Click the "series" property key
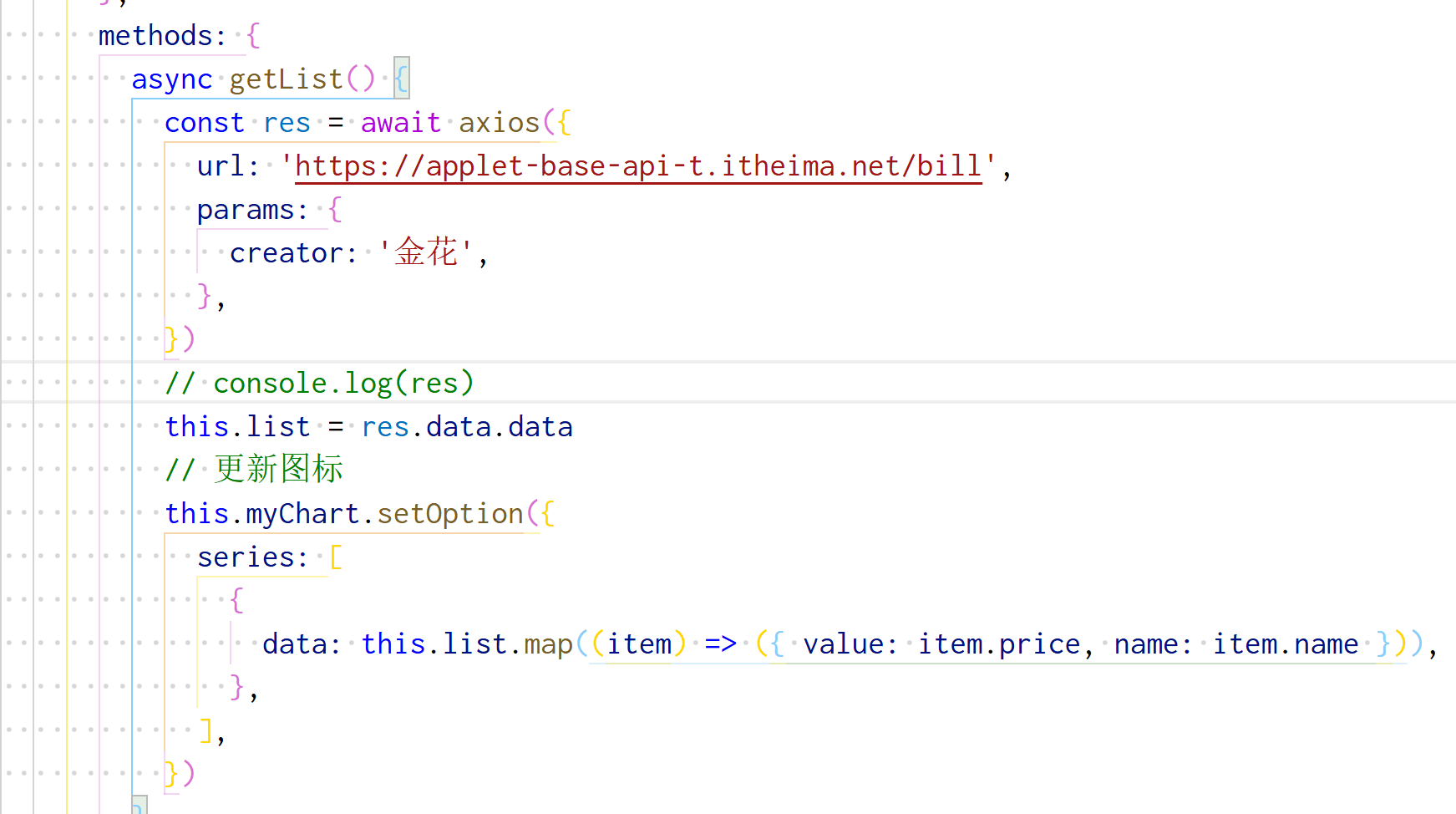Image resolution: width=1456 pixels, height=814 pixels. 246,557
